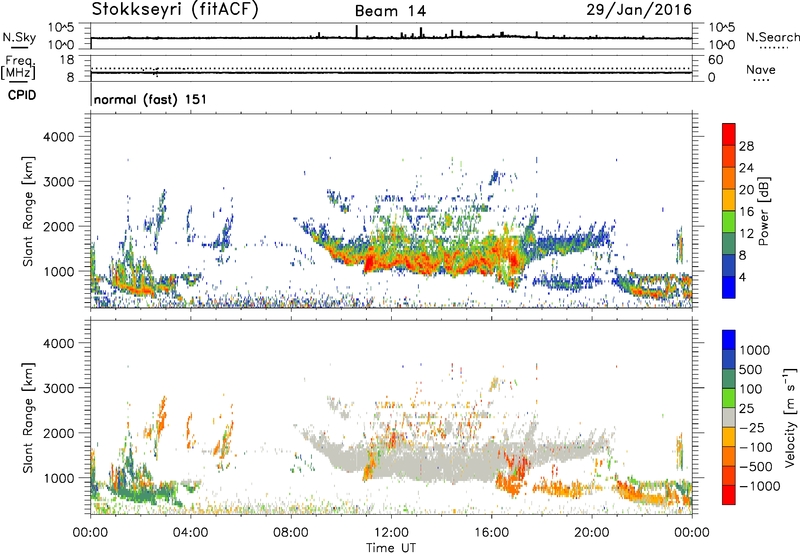
Task: Click the Time UT axis title
Action: 391,548
